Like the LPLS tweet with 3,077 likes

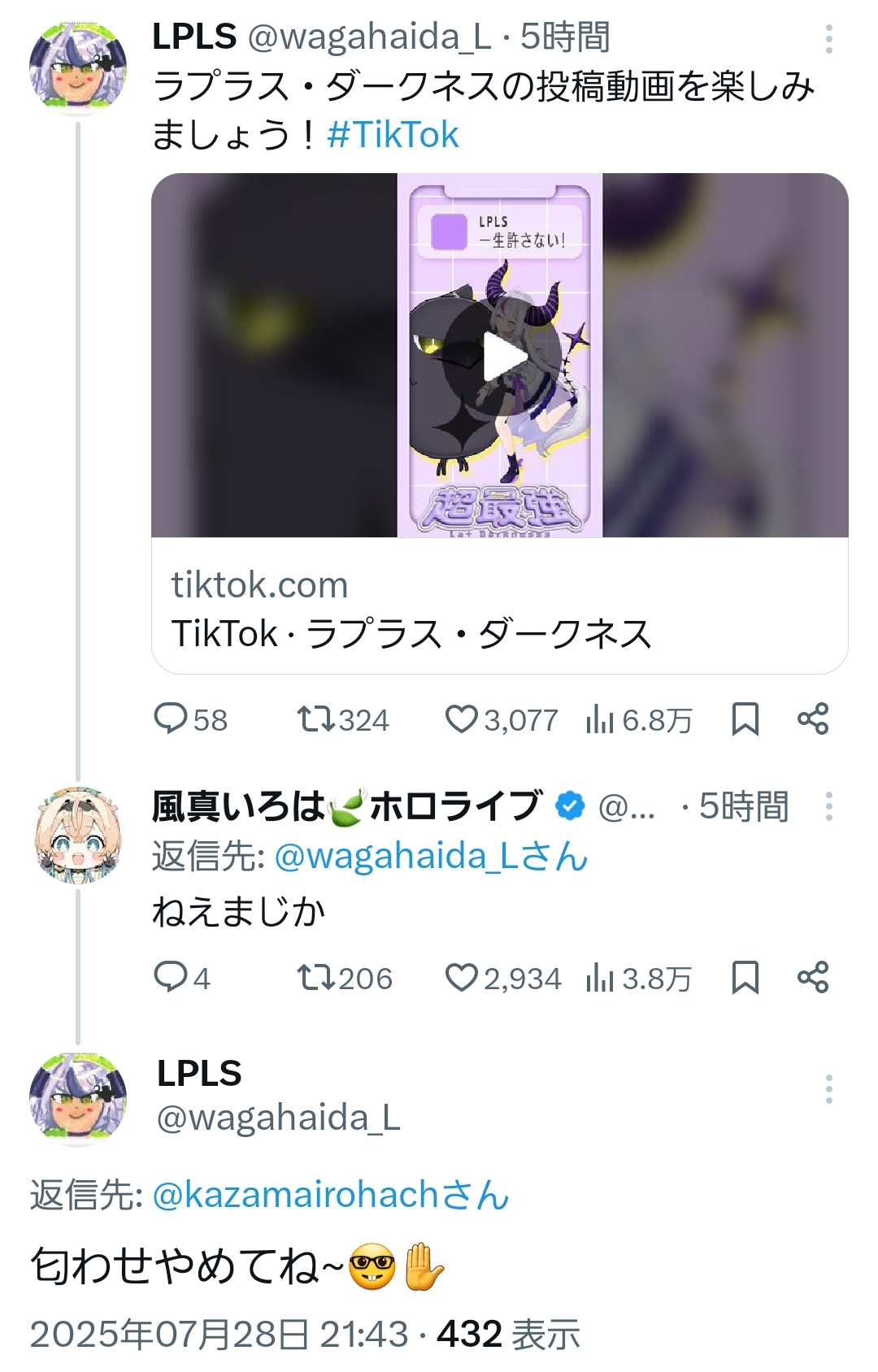coord(462,719)
